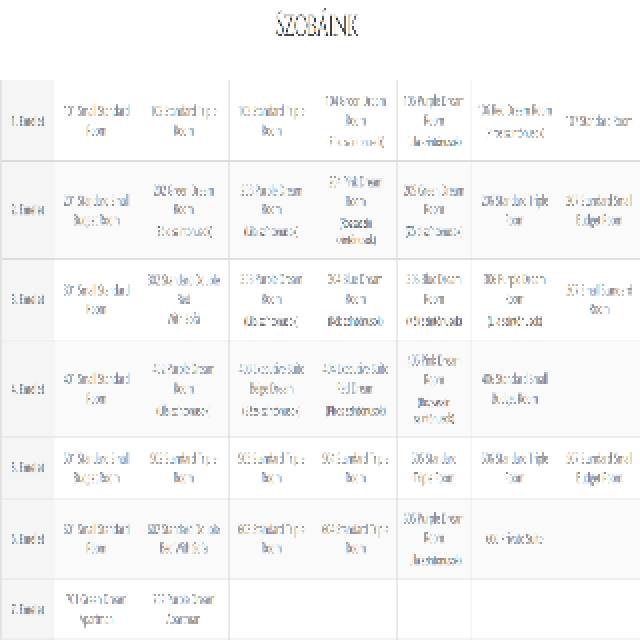Image resolution: width=640 pixels, height=640 pixels.
Task: Open the 401 Small Standard Room link
Action: (x=97, y=389)
